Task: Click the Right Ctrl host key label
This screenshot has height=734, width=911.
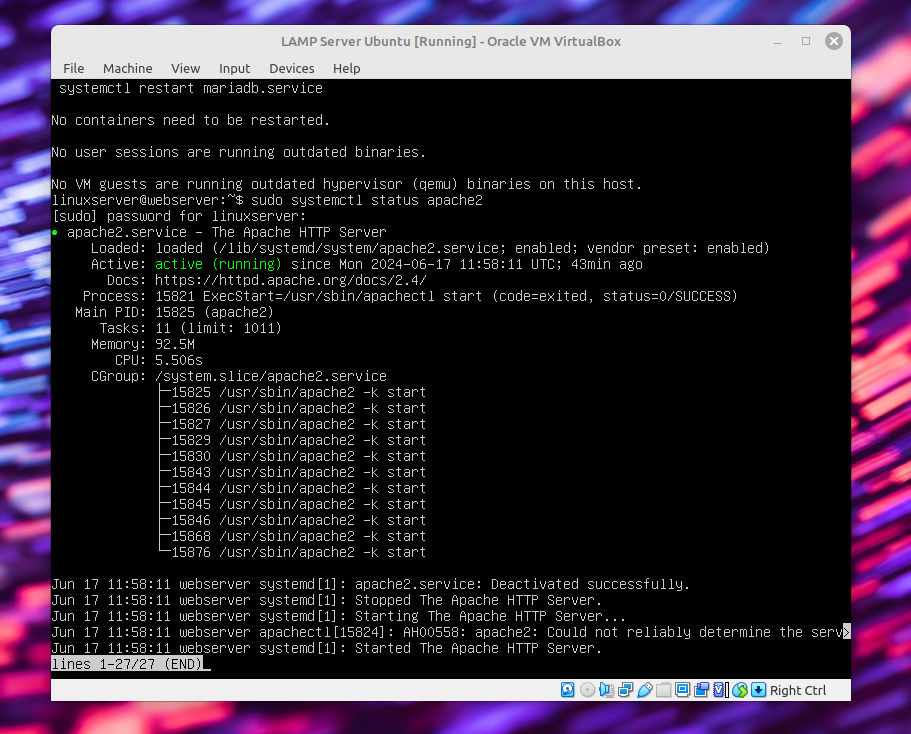Action: pyautogui.click(x=798, y=690)
